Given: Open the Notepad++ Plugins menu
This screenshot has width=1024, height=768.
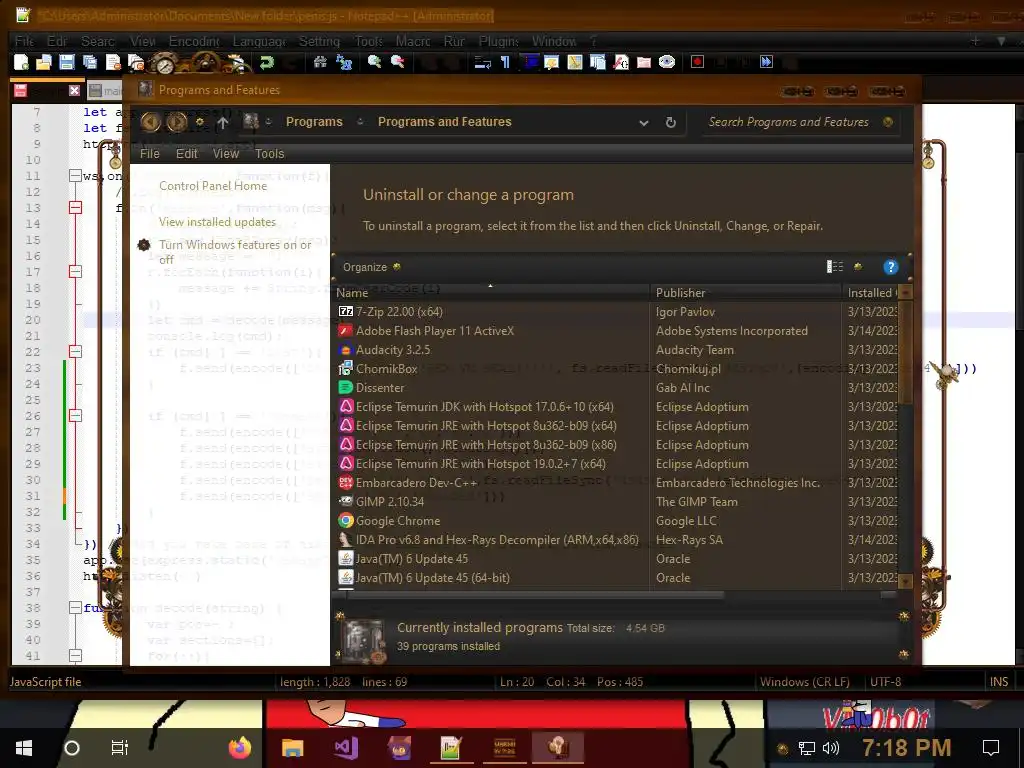Looking at the screenshot, I should [x=499, y=41].
